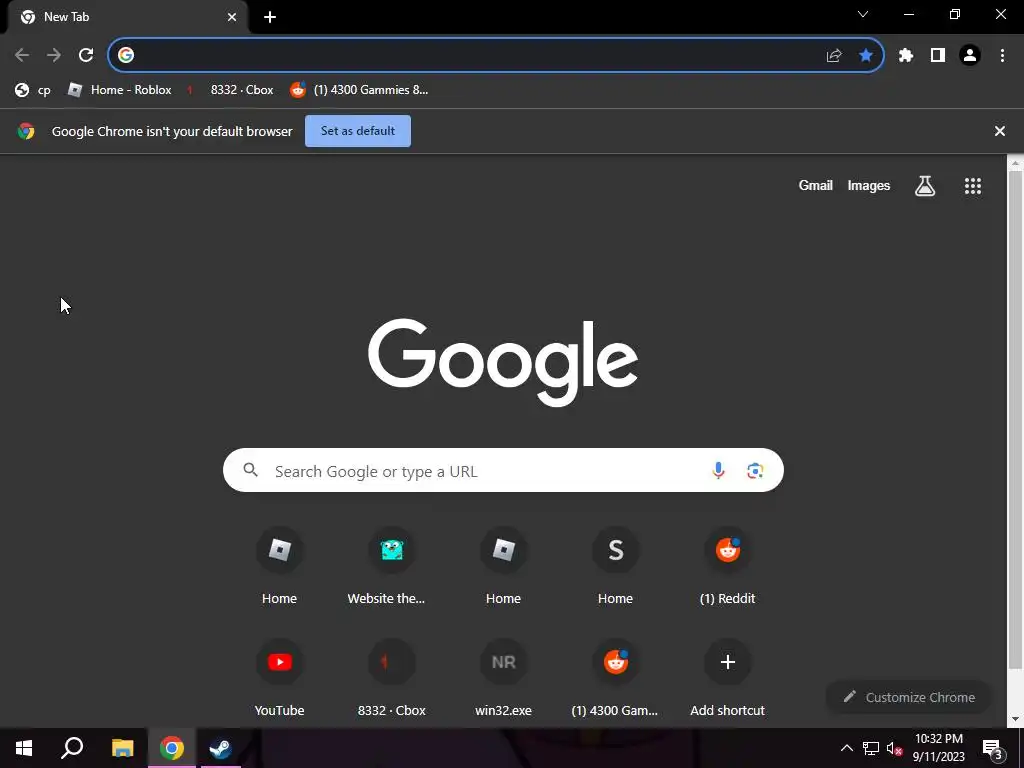Open the Search Labs flask icon
Screen dimensions: 1024x768
click(925, 186)
